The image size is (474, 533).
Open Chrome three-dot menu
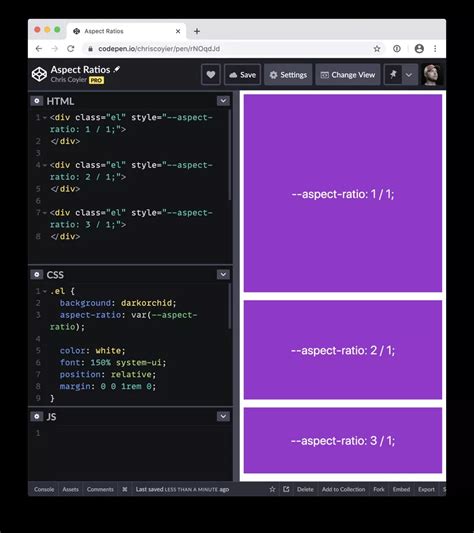coord(435,49)
